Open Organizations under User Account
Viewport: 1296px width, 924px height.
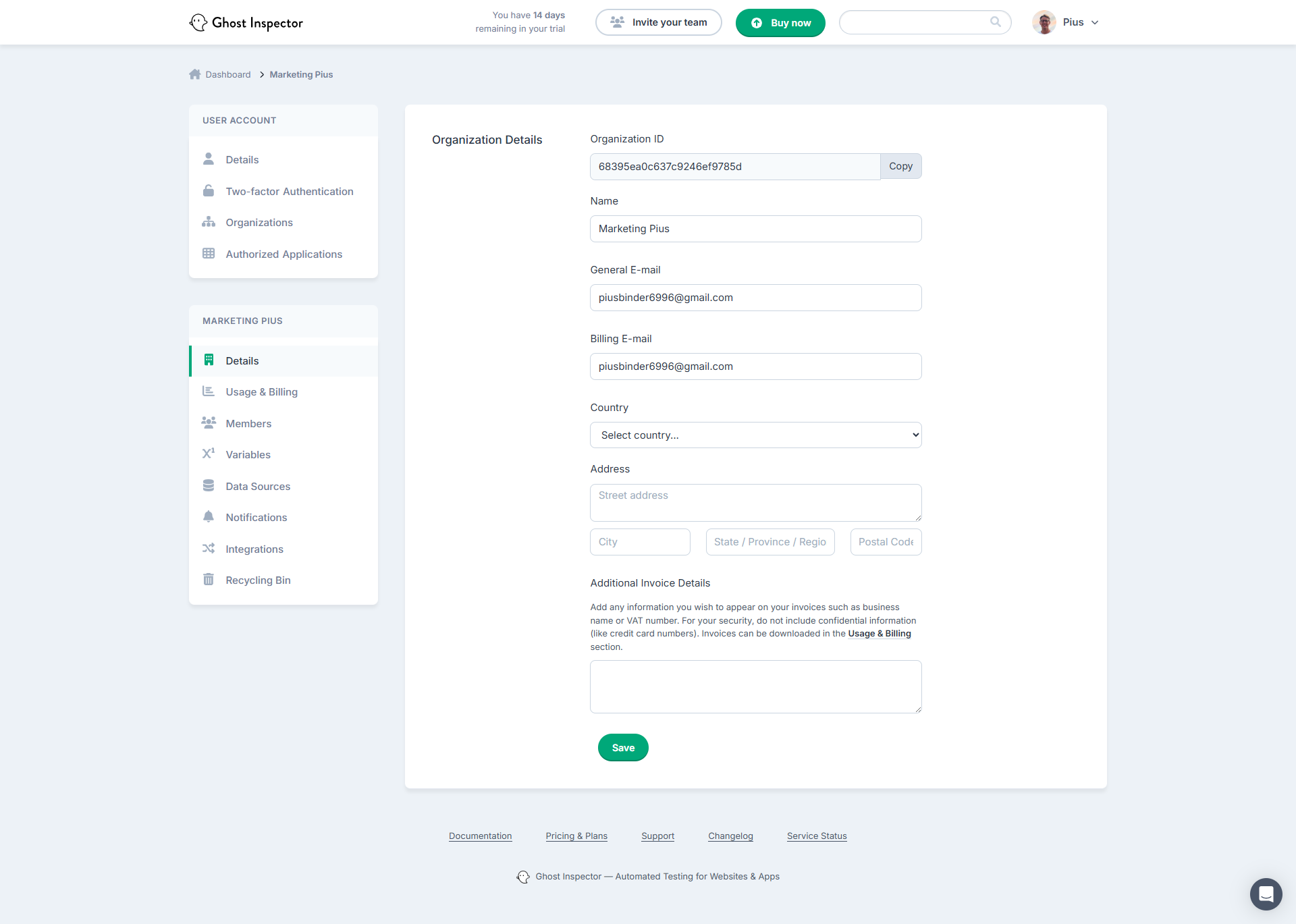259,223
